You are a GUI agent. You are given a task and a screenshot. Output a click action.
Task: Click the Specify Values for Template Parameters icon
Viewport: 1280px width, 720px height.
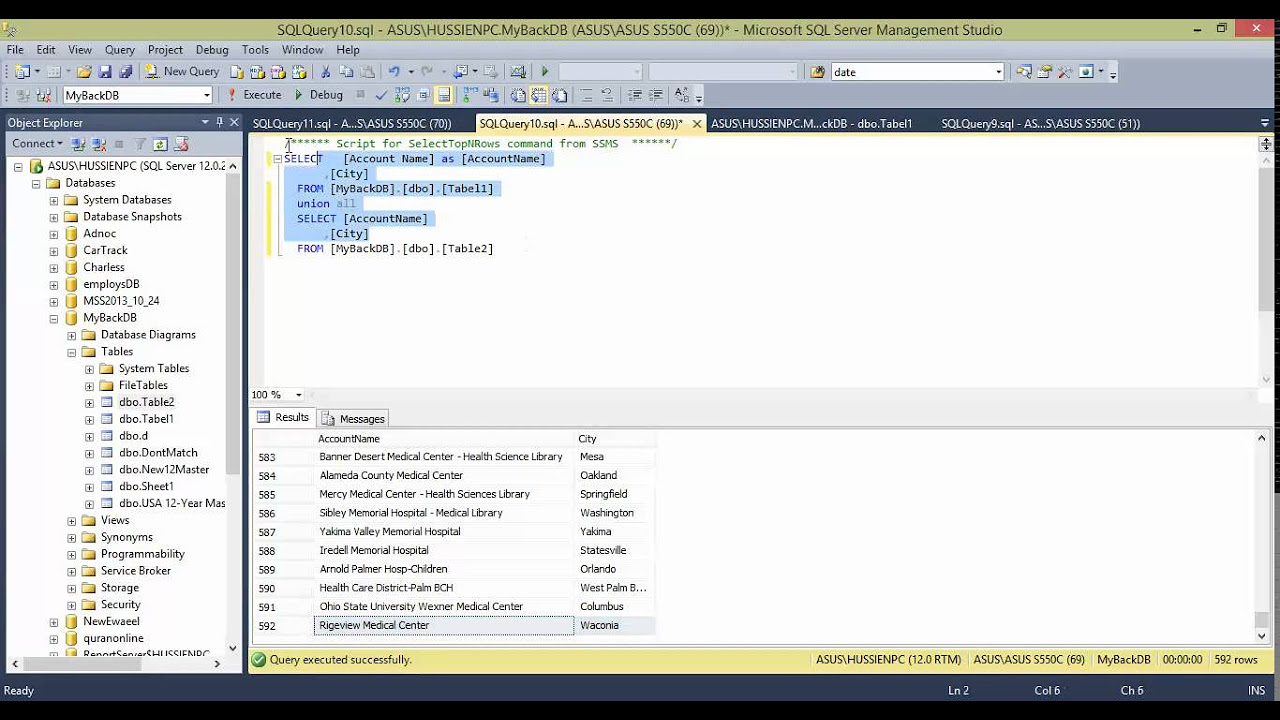pyautogui.click(x=682, y=95)
